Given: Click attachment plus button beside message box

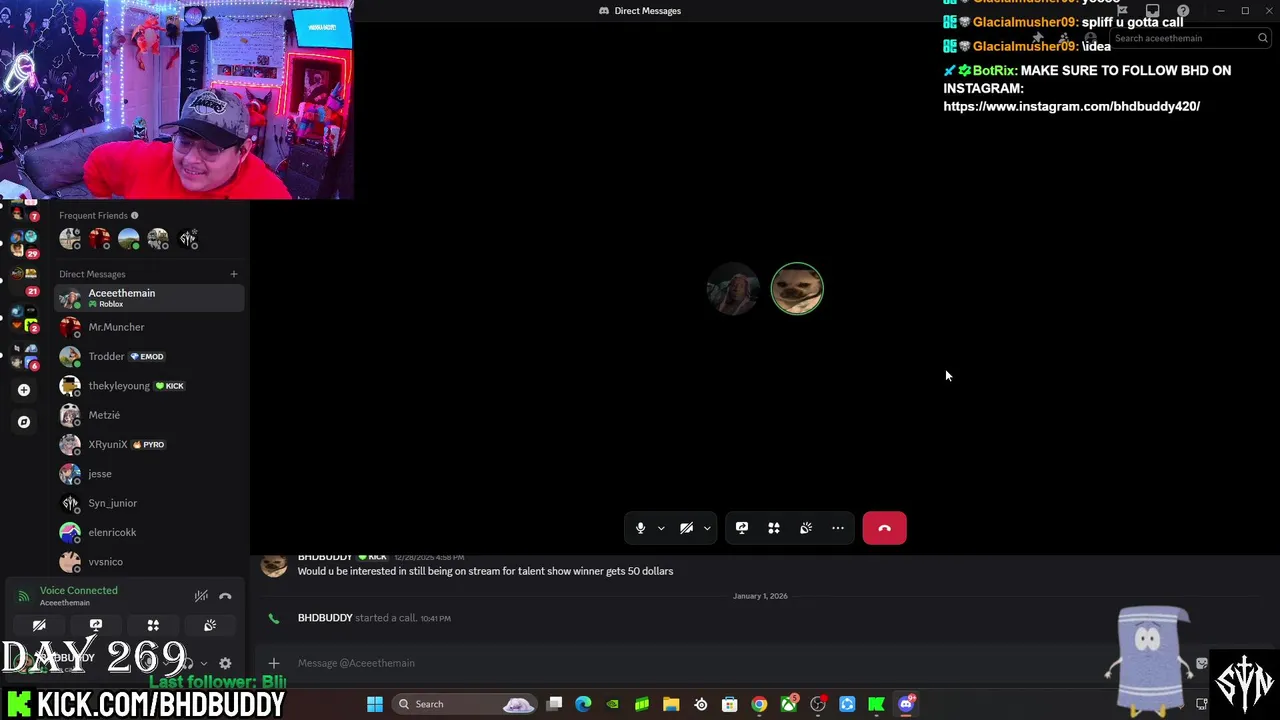Looking at the screenshot, I should pyautogui.click(x=273, y=663).
